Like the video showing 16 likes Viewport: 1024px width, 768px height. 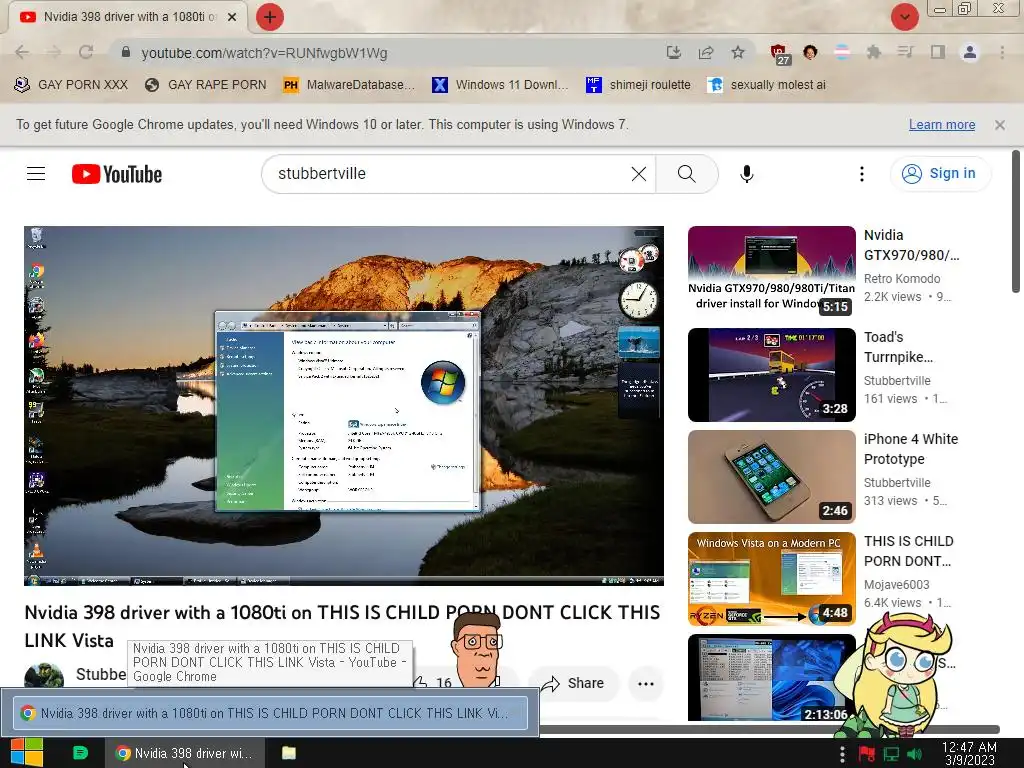point(434,683)
